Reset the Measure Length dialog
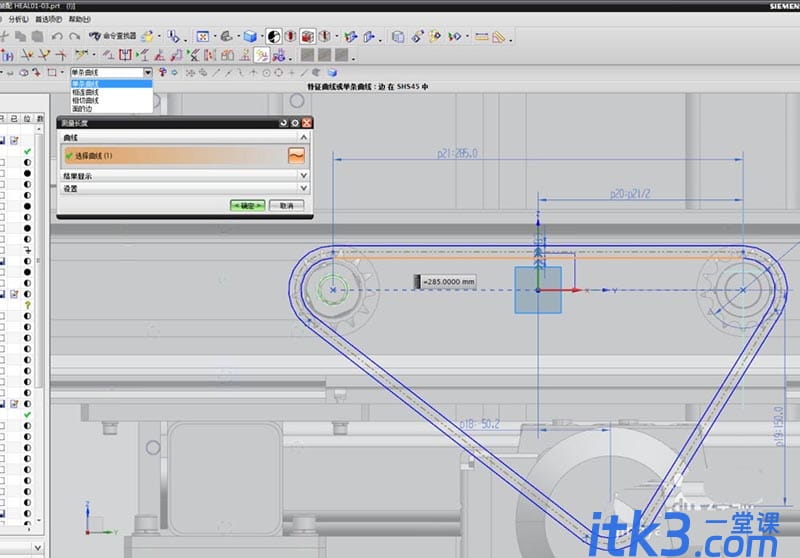Viewport: 800px width, 558px height. 284,123
